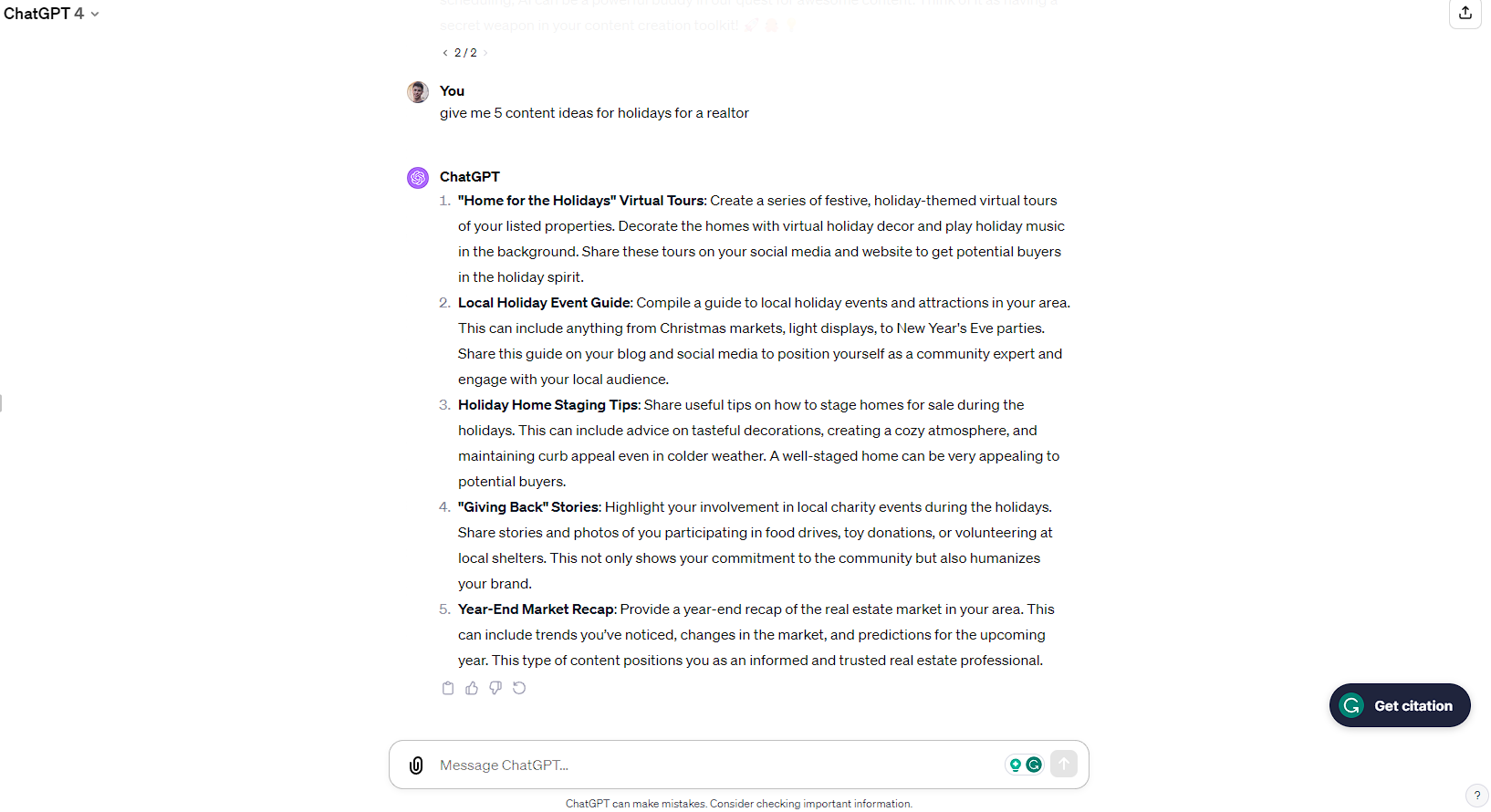The width and height of the screenshot is (1491, 812).
Task: Regenerate the ChatGPT response
Action: [x=519, y=688]
